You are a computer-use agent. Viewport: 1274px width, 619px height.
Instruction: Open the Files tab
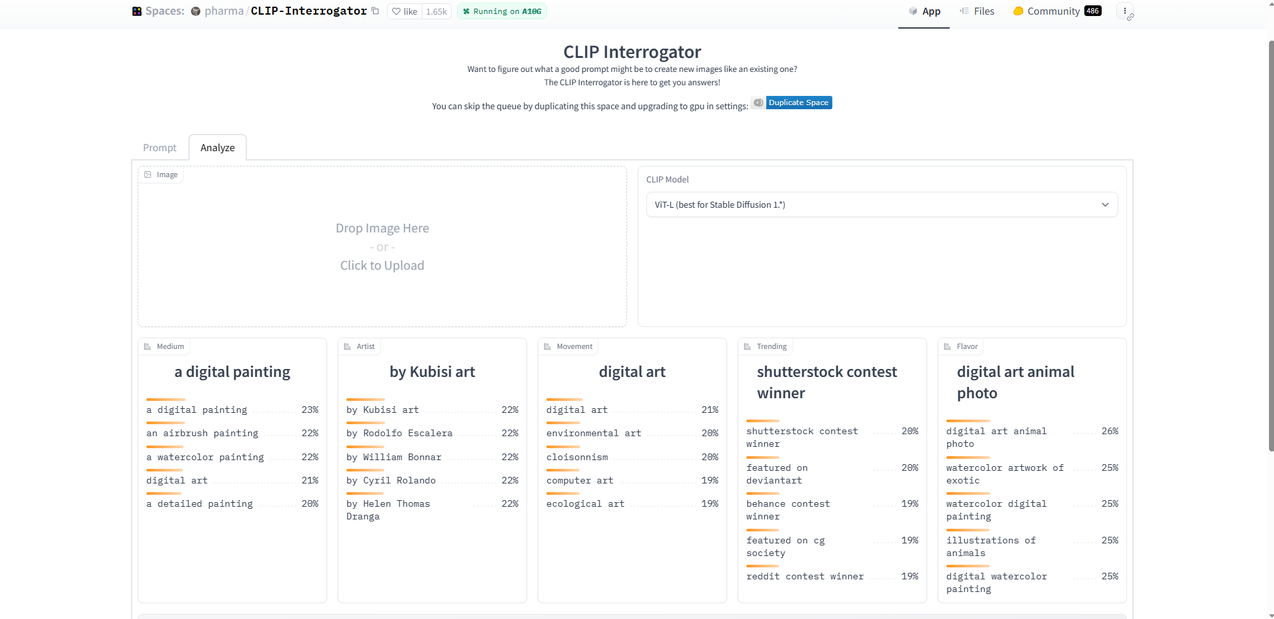tap(977, 12)
